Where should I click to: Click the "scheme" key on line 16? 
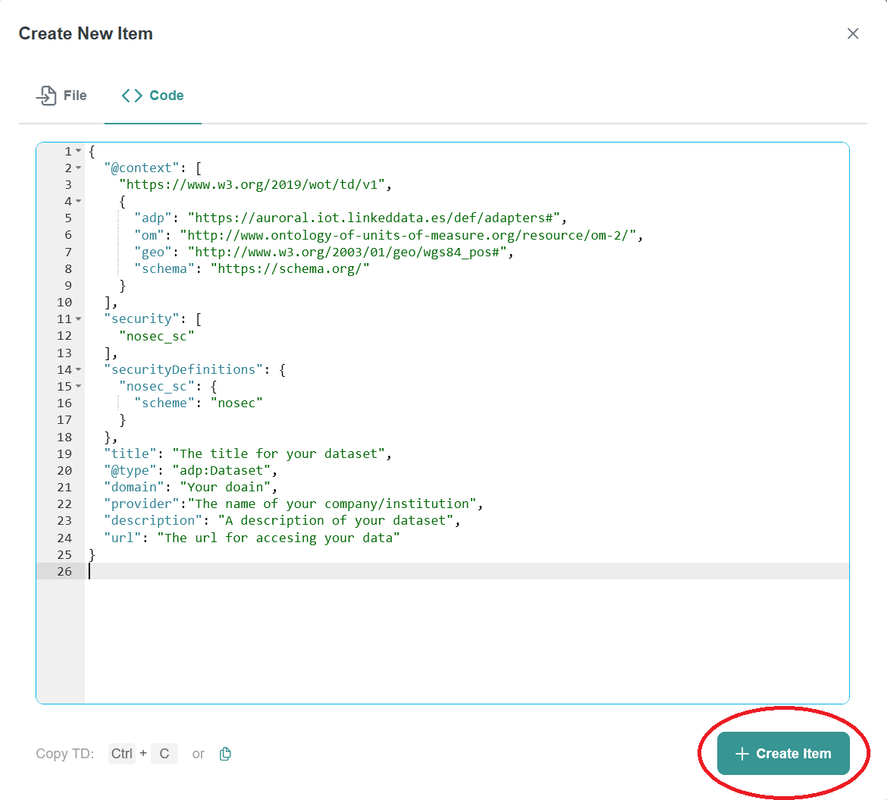tap(164, 403)
